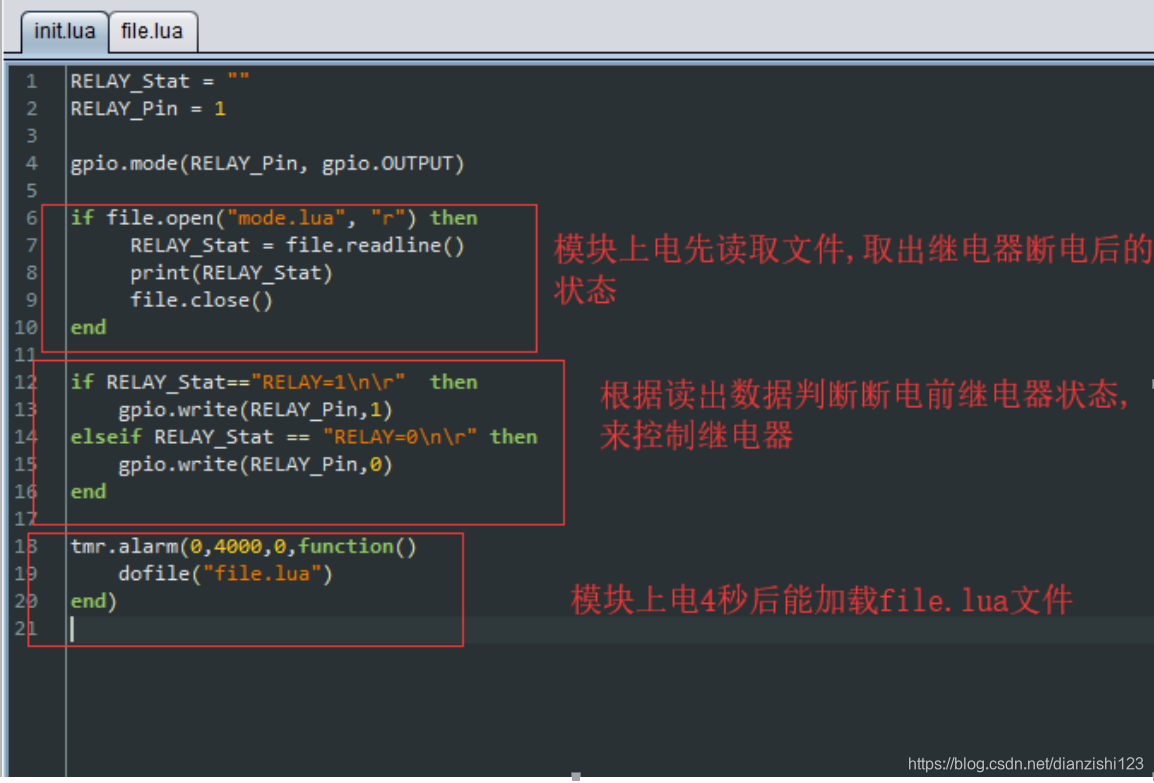This screenshot has height=783, width=1154.
Task: Click the file.close() line
Action: coord(201,300)
